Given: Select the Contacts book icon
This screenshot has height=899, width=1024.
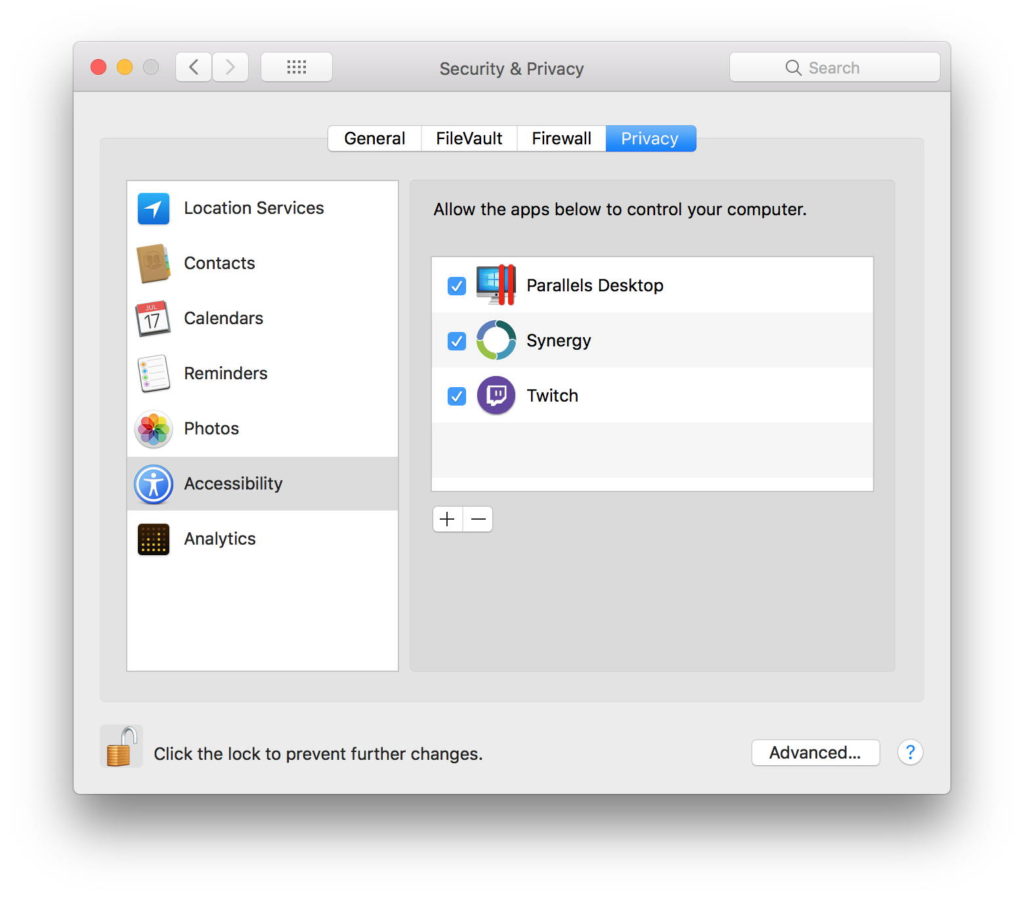Looking at the screenshot, I should tap(153, 264).
